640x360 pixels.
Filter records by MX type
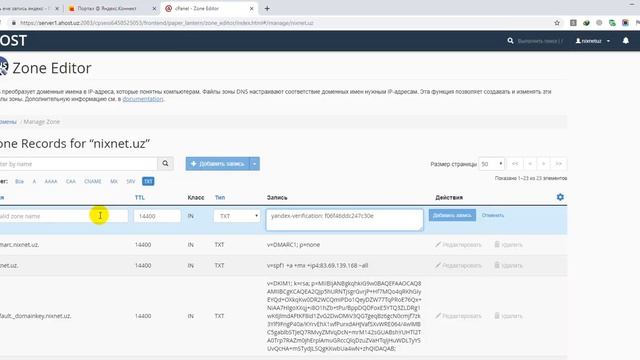pyautogui.click(x=114, y=181)
